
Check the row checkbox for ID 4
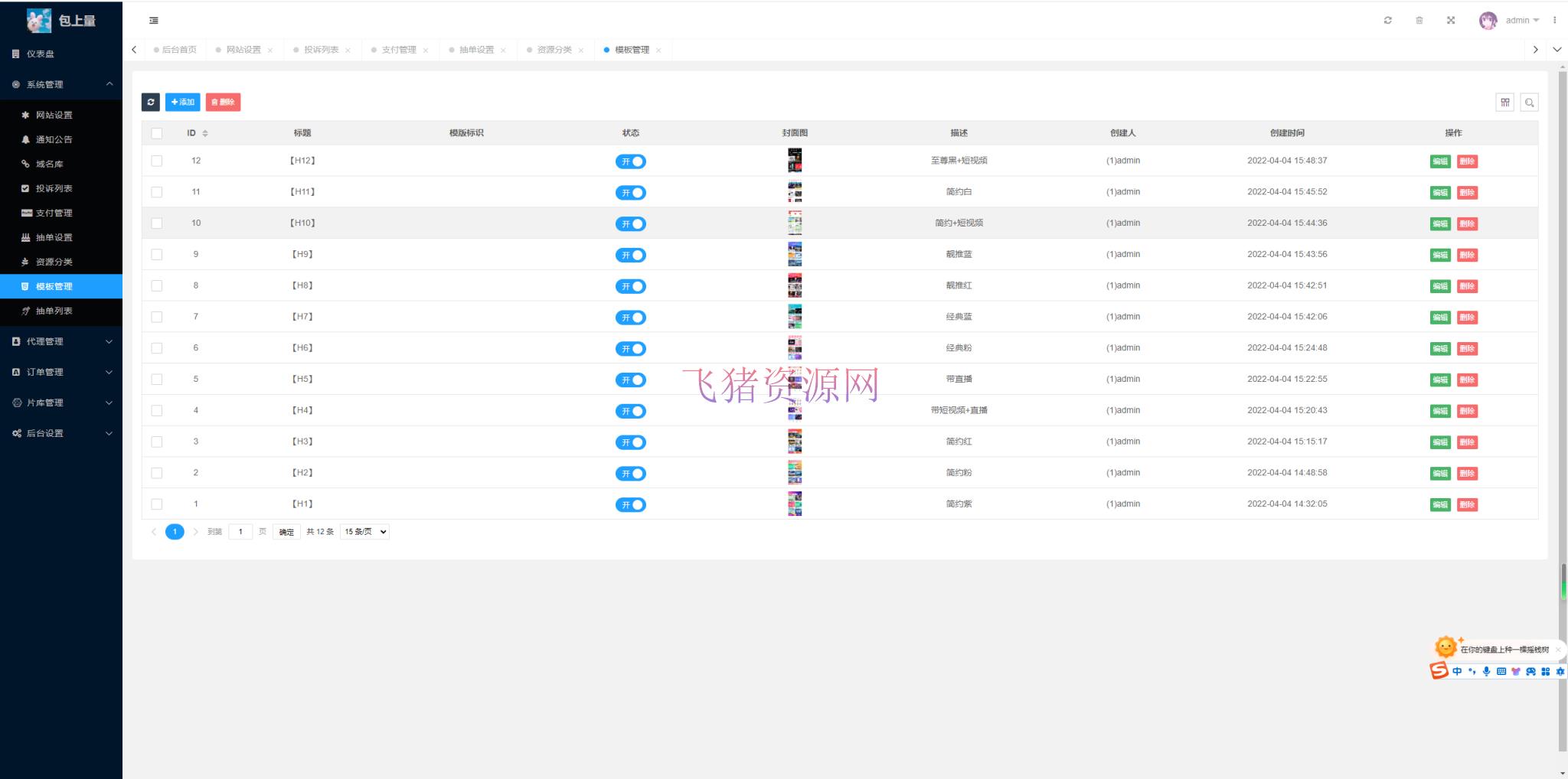click(x=157, y=410)
